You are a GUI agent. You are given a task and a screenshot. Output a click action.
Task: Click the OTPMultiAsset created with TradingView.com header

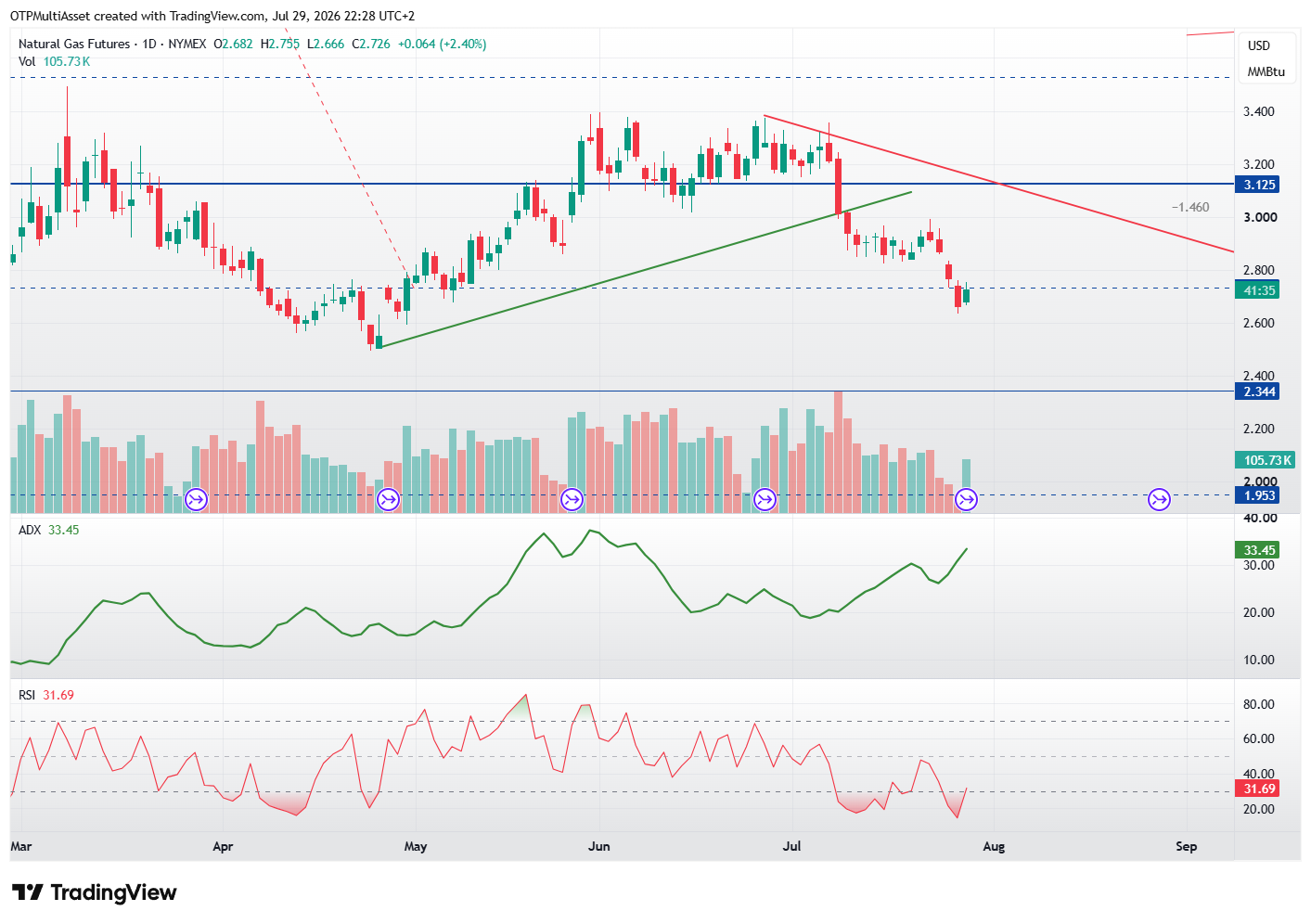click(x=212, y=16)
